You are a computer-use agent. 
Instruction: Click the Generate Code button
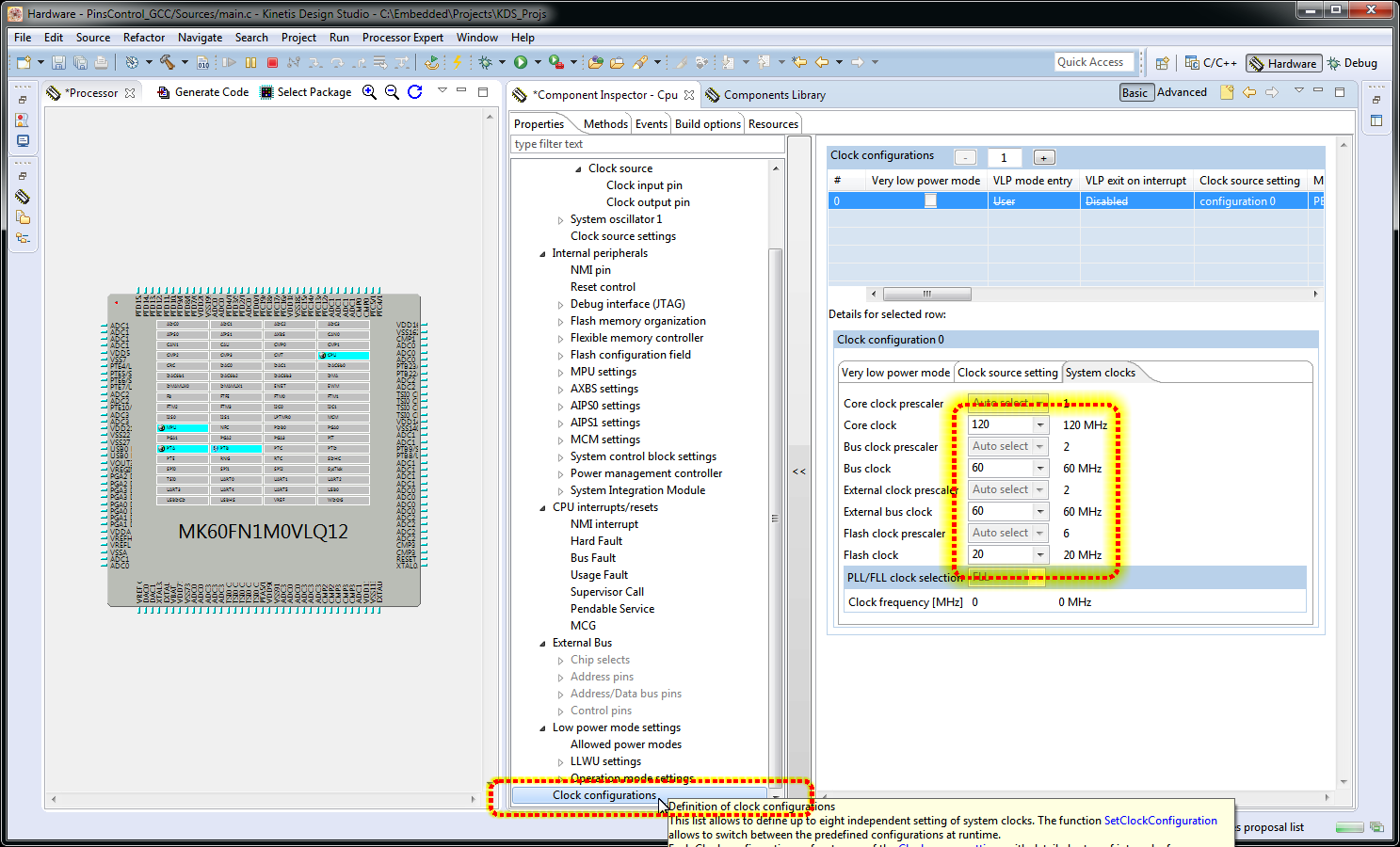pos(202,92)
